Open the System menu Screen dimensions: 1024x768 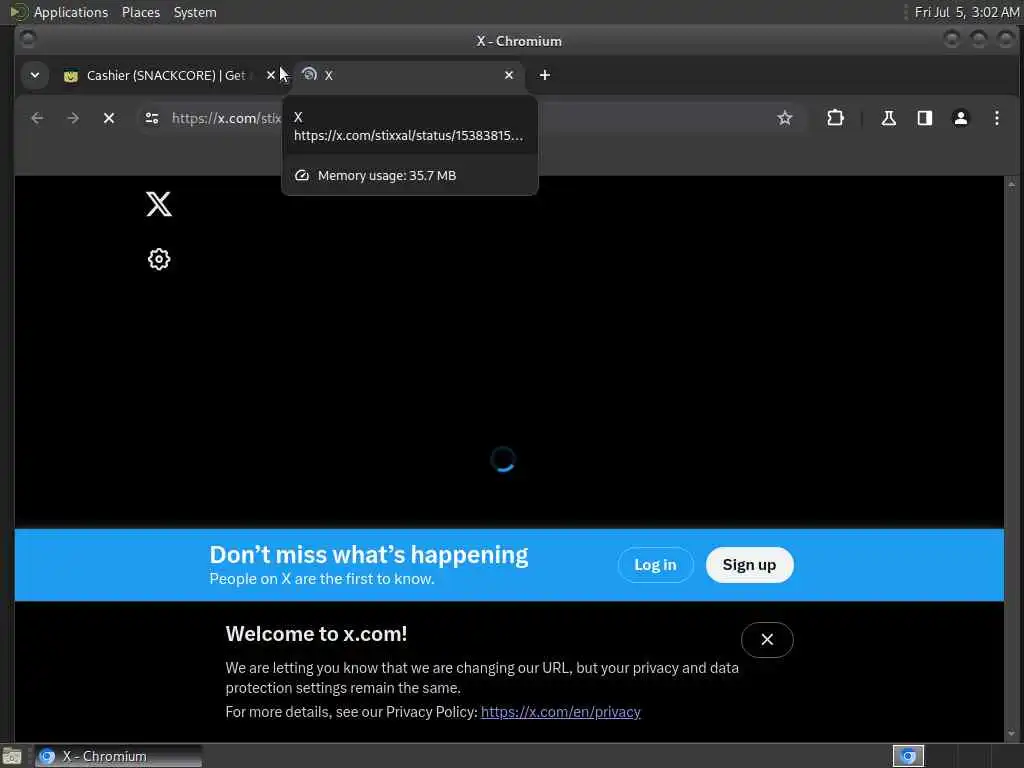coord(195,12)
